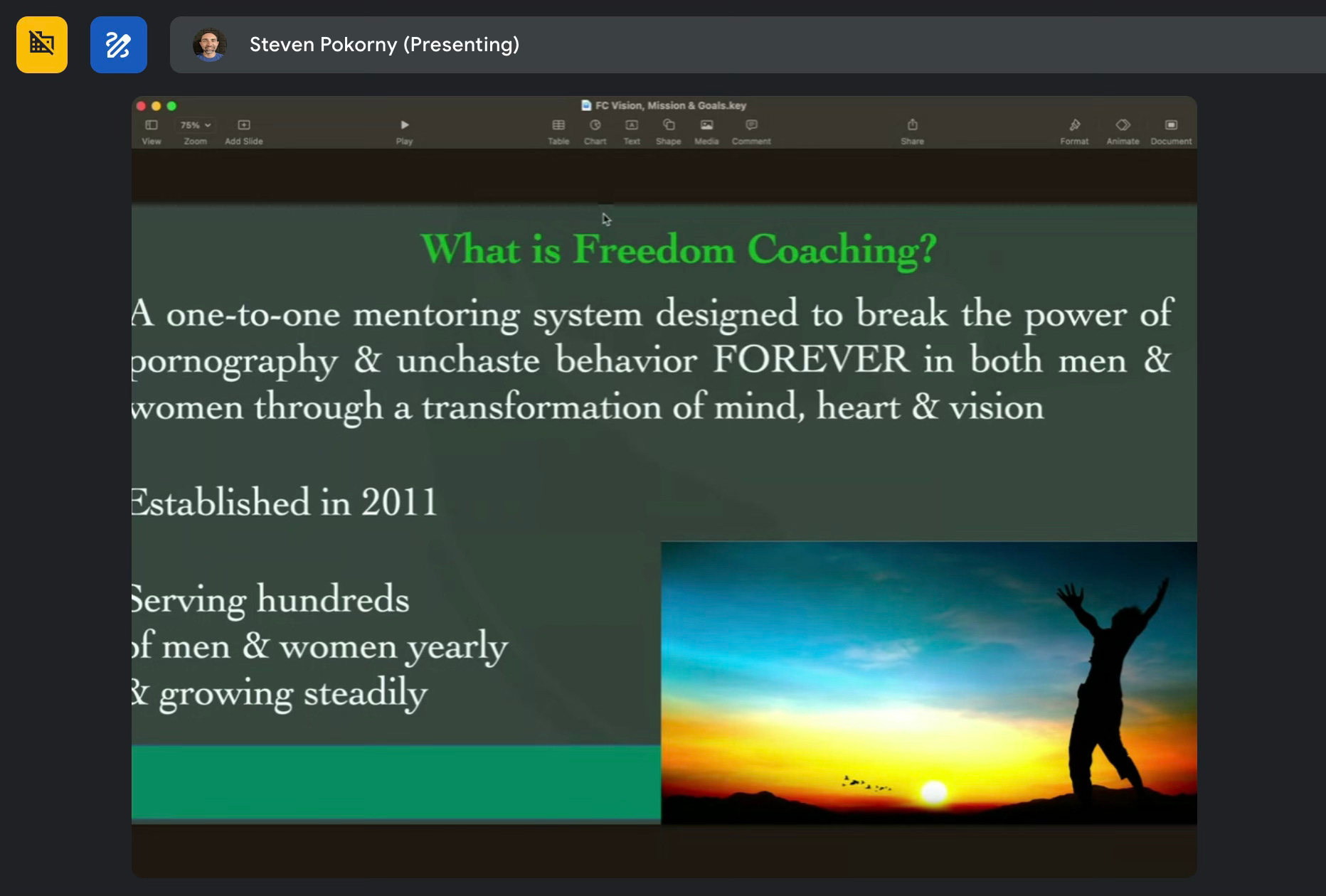Click Steven Pokorny's avatar picture
Image resolution: width=1326 pixels, height=896 pixels.
point(209,45)
